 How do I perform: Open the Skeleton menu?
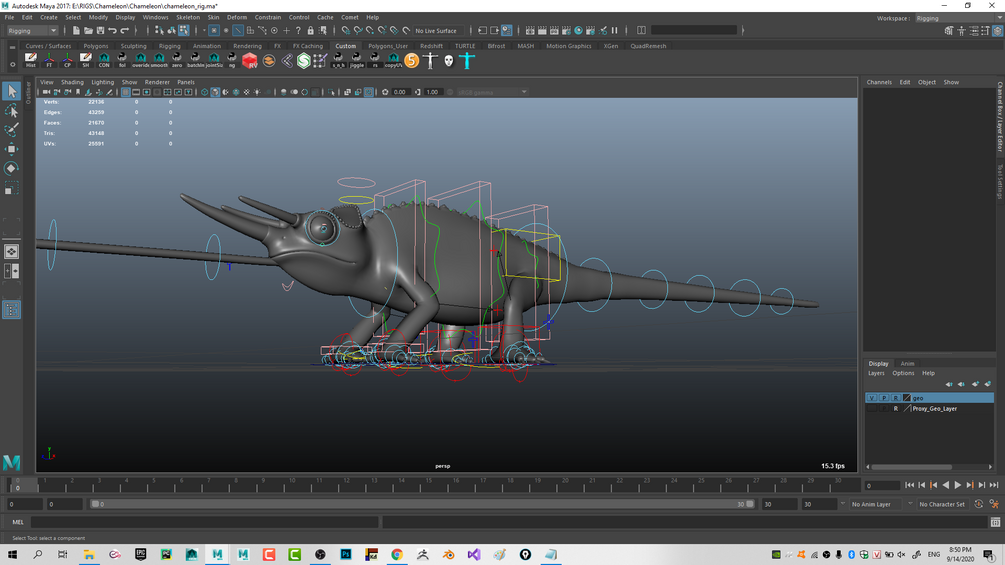(x=188, y=17)
